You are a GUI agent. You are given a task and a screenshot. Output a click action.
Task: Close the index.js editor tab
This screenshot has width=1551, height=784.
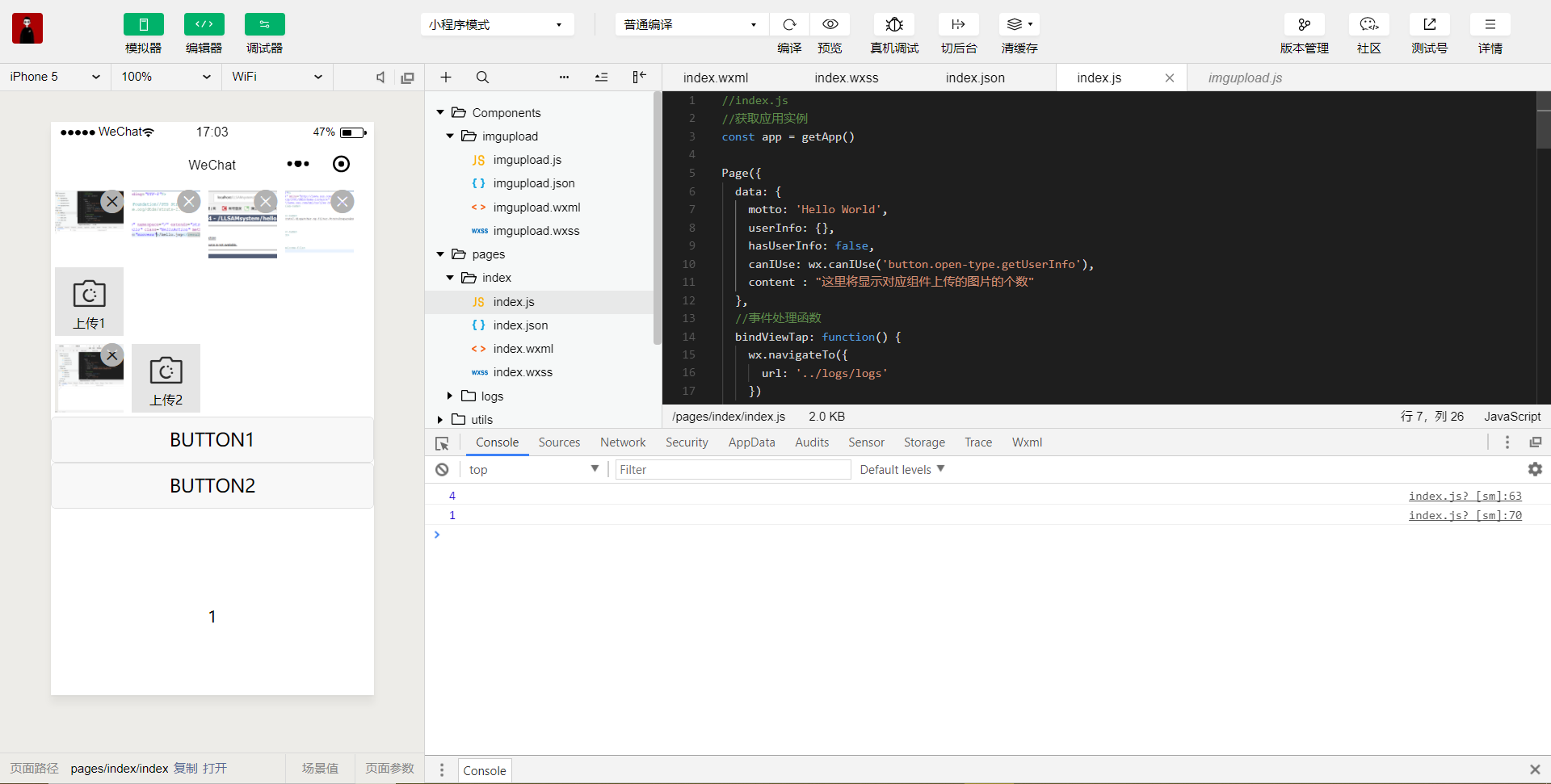(1169, 78)
